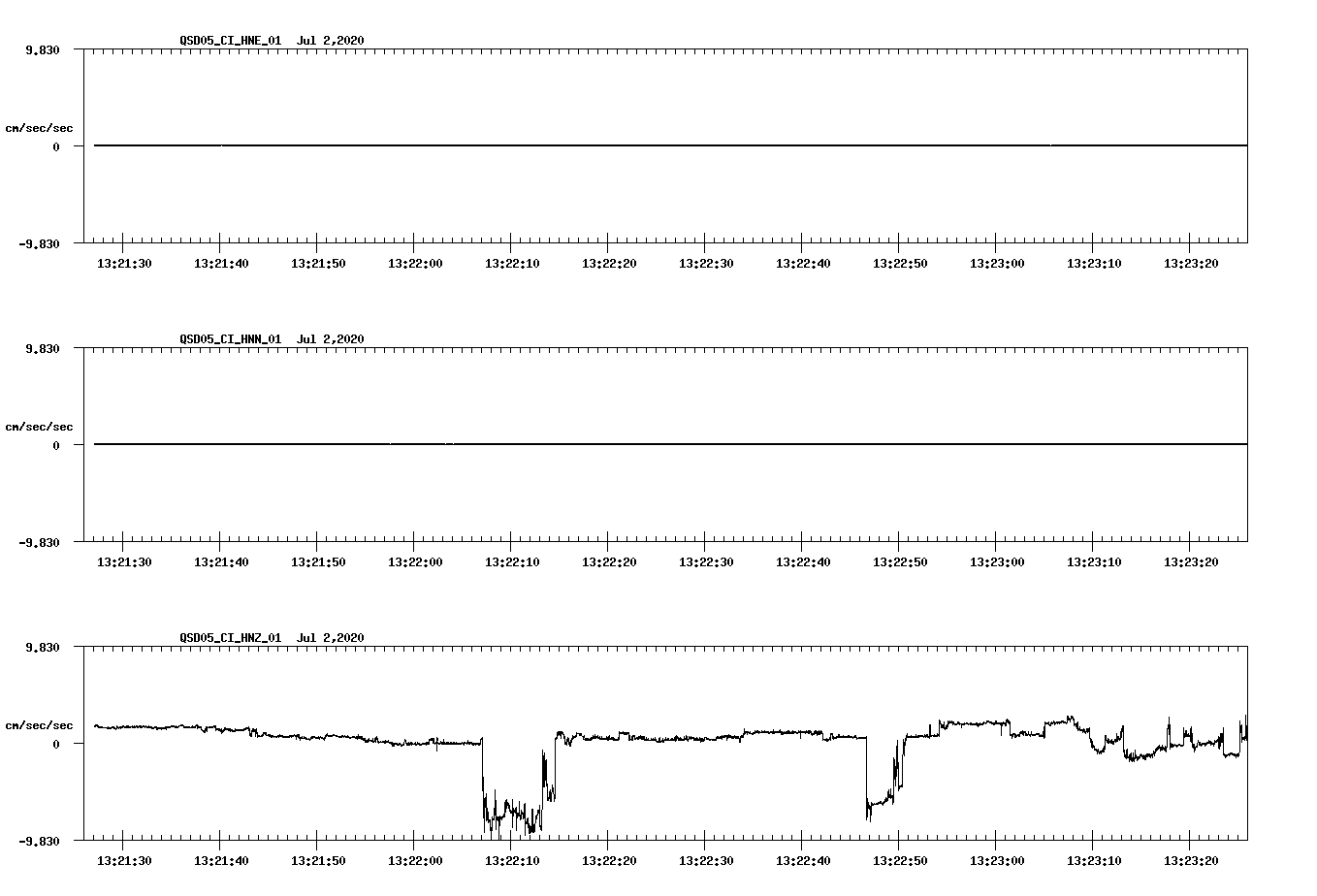Click the 0 axis label of HNZ plot
Image resolution: width=1317 pixels, height=896 pixels.
pos(56,745)
